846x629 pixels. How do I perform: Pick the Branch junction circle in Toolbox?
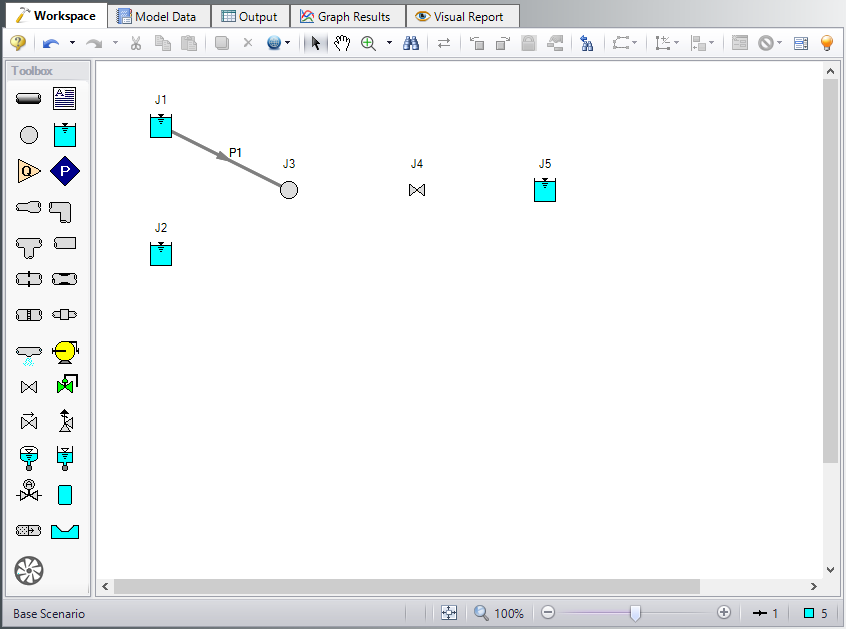[x=29, y=135]
